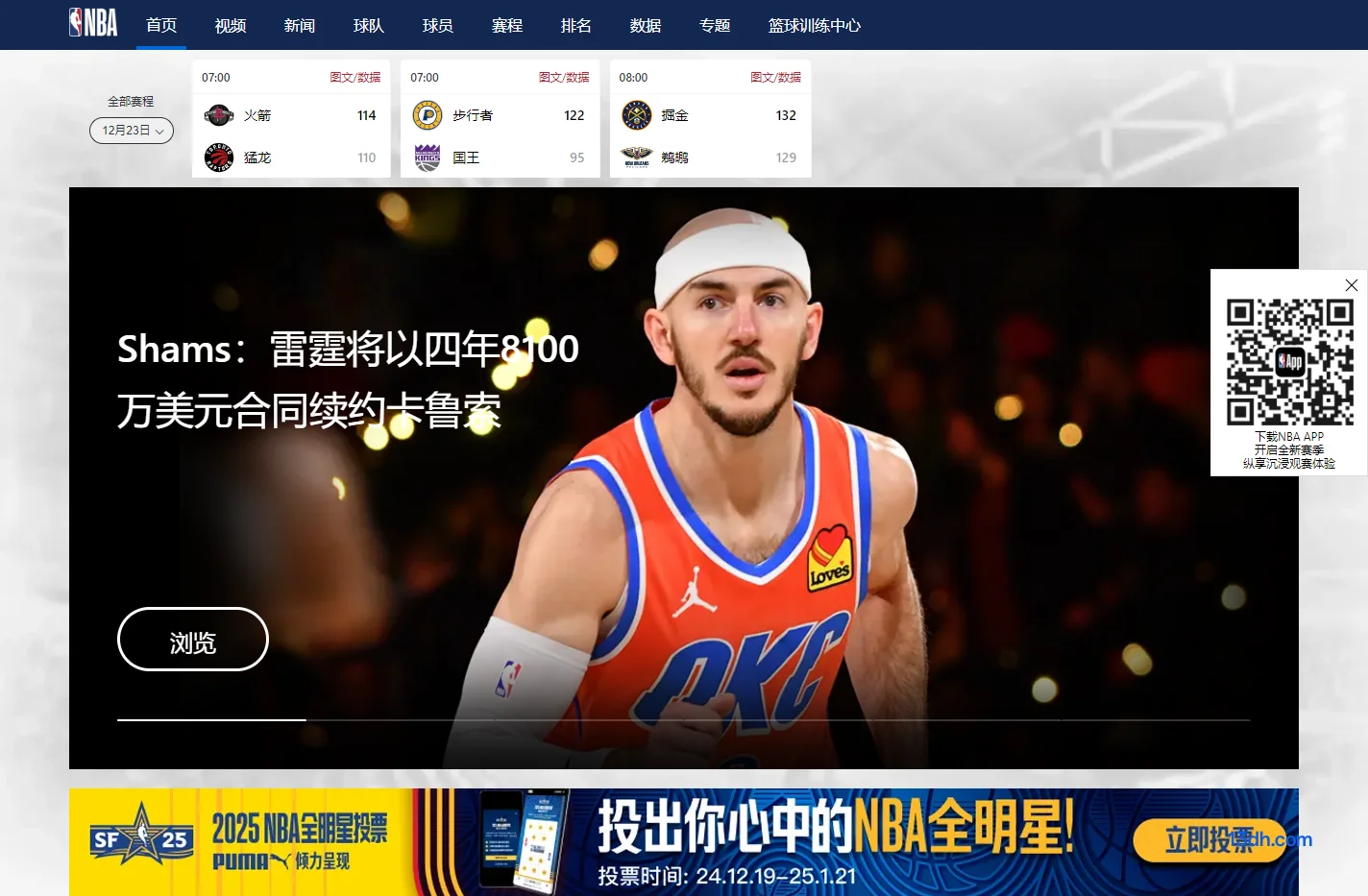The width and height of the screenshot is (1368, 896).
Task: Click the Pelicans team logo
Action: tap(637, 157)
